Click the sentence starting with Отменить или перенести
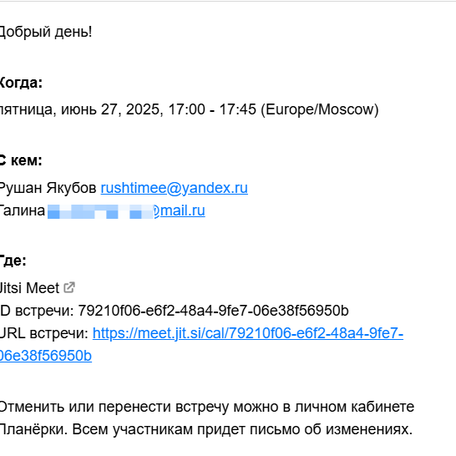The width and height of the screenshot is (456, 456). tap(207, 407)
